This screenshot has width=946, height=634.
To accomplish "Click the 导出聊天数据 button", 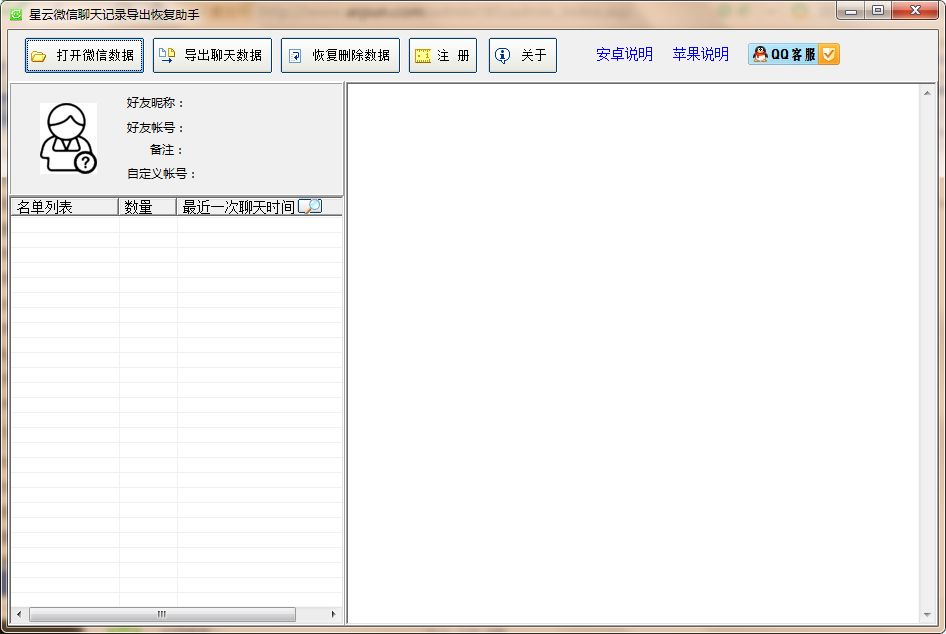I will (212, 55).
